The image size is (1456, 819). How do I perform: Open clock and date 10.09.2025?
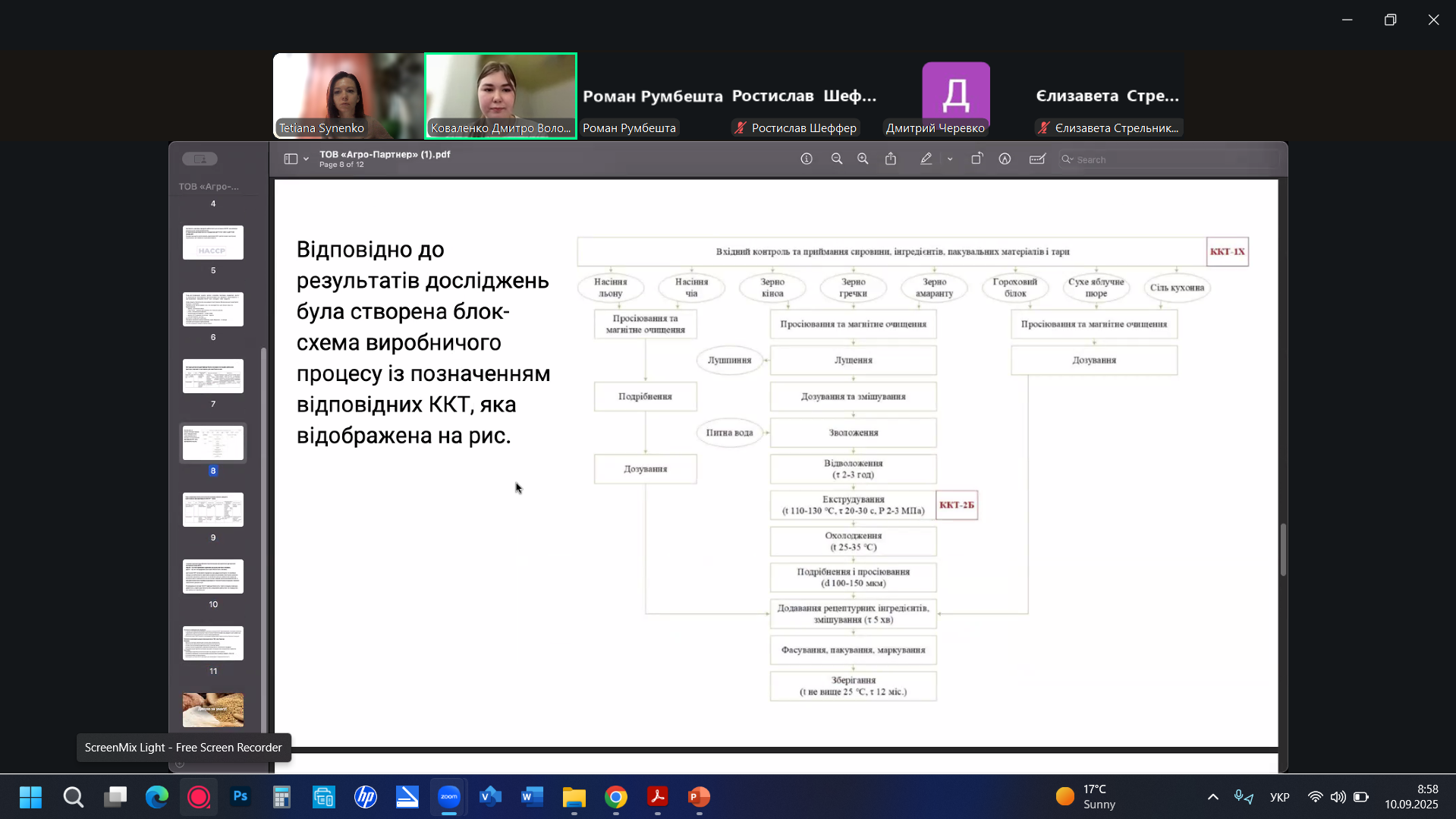pos(1412,797)
